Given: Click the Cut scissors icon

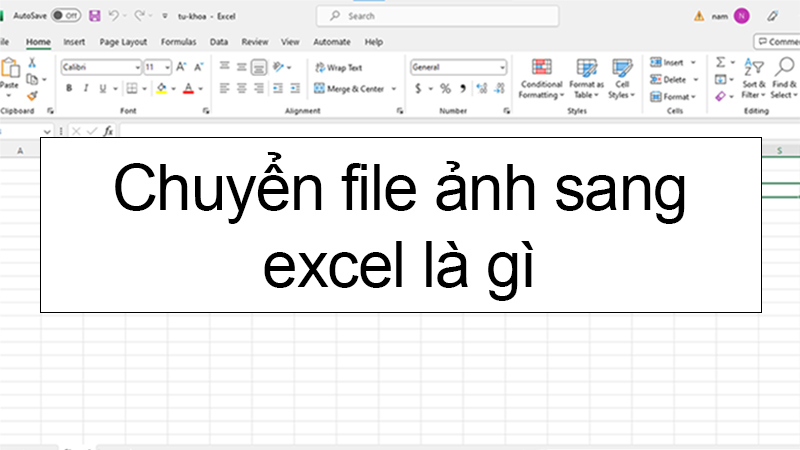Looking at the screenshot, I should [32, 63].
